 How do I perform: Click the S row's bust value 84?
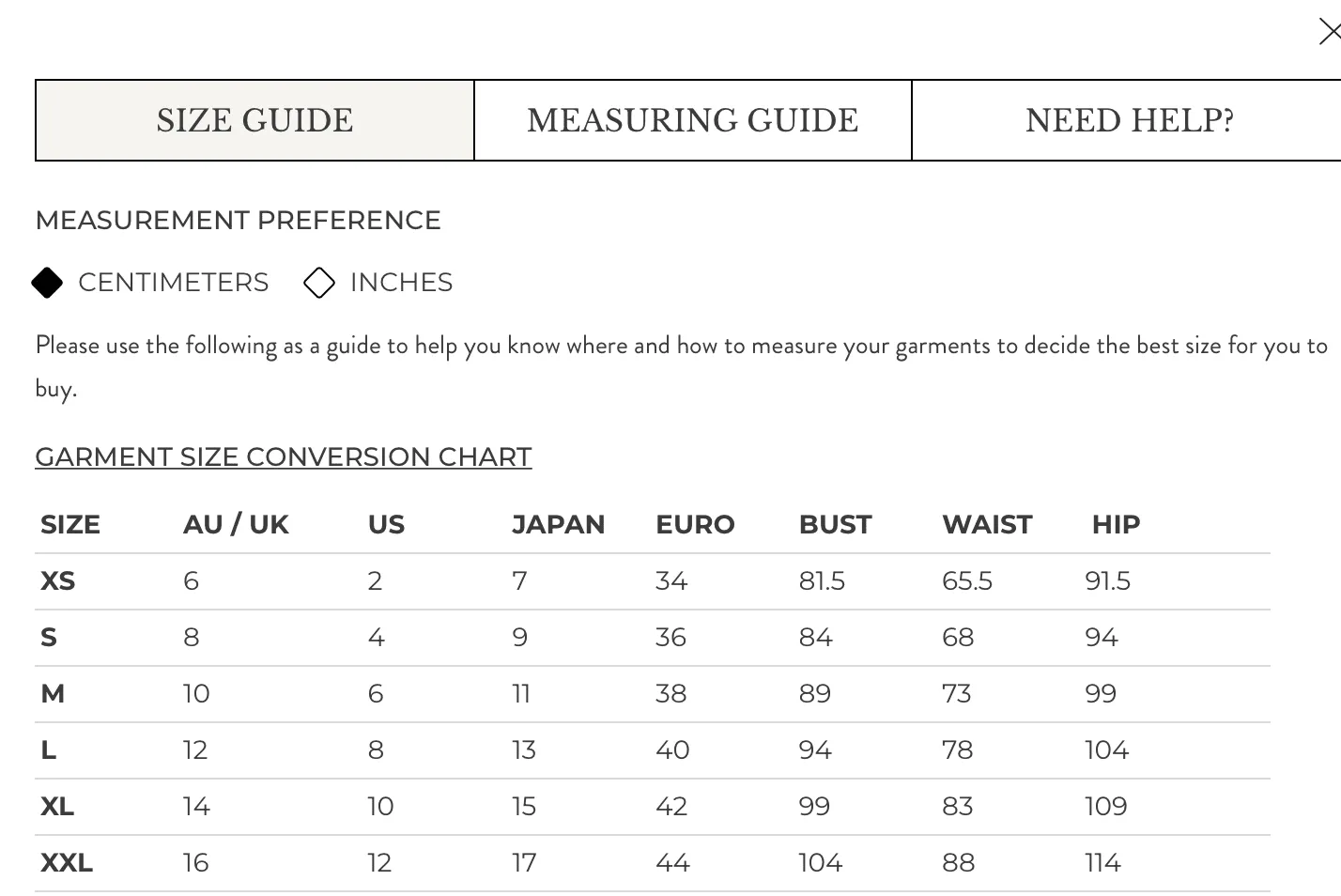pyautogui.click(x=815, y=637)
